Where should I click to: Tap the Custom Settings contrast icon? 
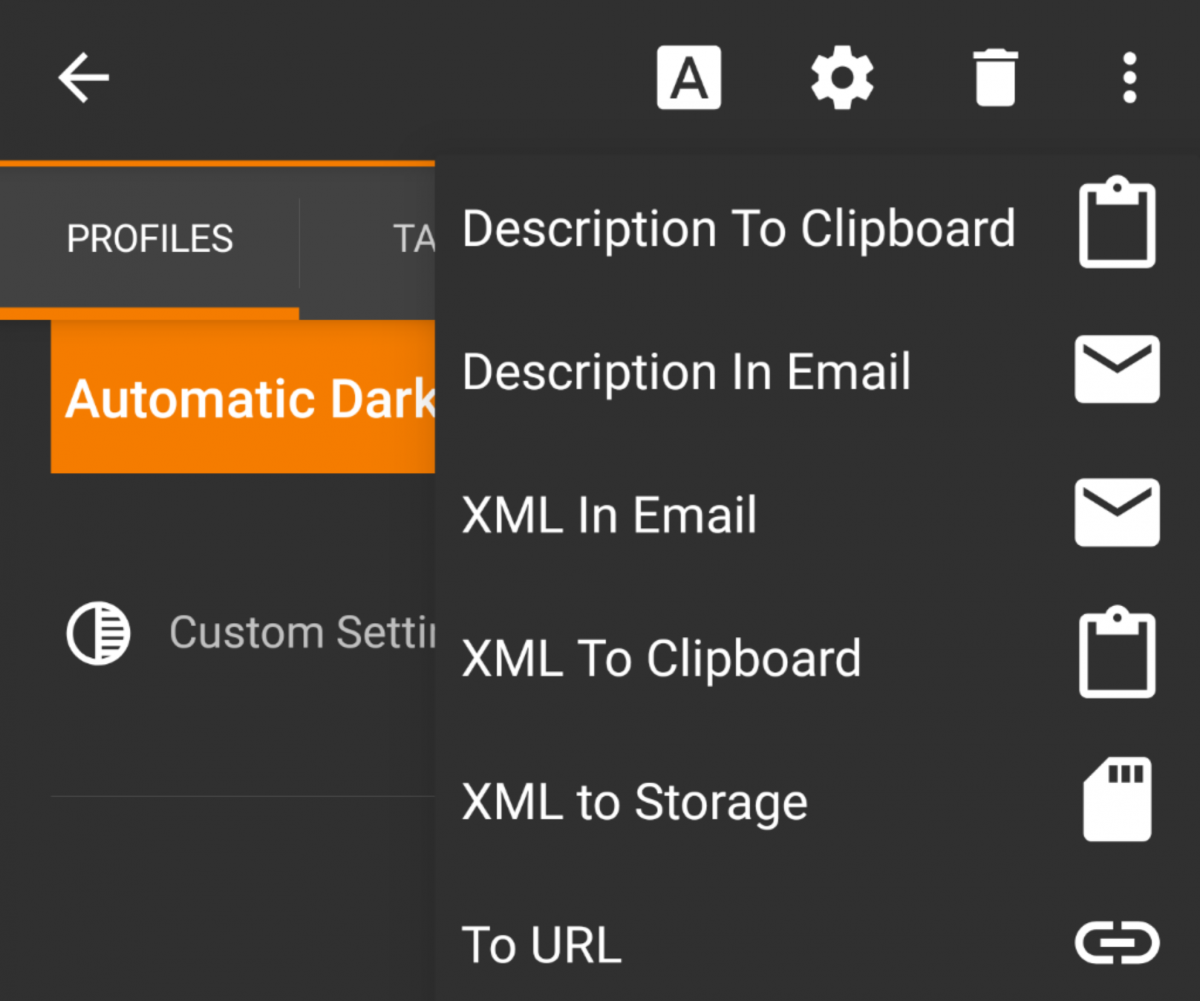98,632
